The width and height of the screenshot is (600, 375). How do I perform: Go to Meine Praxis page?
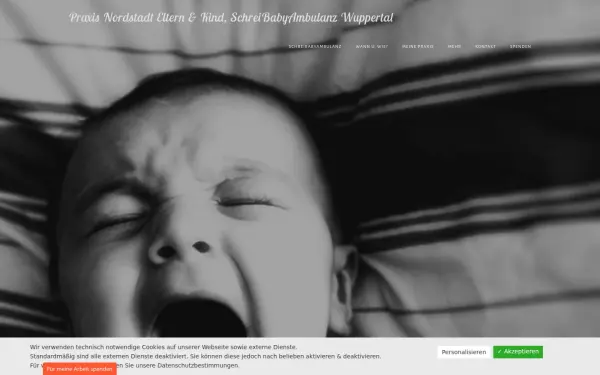pos(417,47)
